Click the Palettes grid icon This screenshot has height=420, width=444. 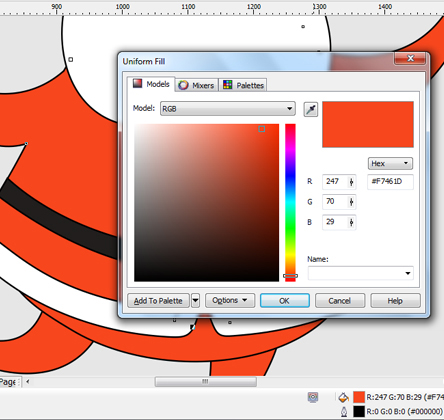pos(228,85)
